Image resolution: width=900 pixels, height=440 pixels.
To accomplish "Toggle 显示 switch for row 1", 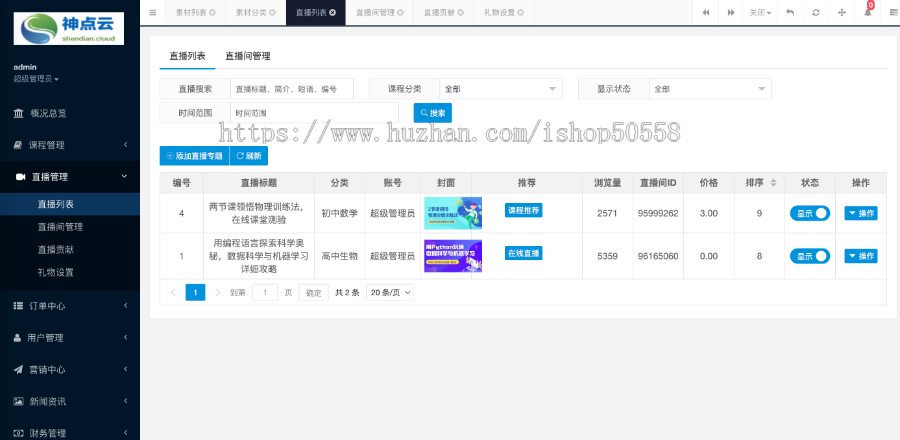I will pyautogui.click(x=809, y=256).
